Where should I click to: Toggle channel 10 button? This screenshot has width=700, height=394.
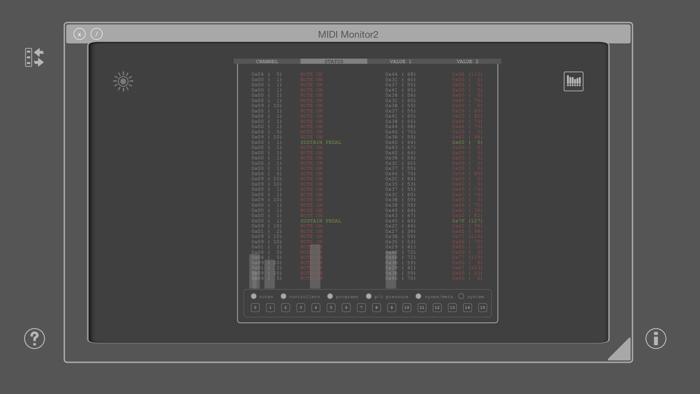[x=407, y=307]
